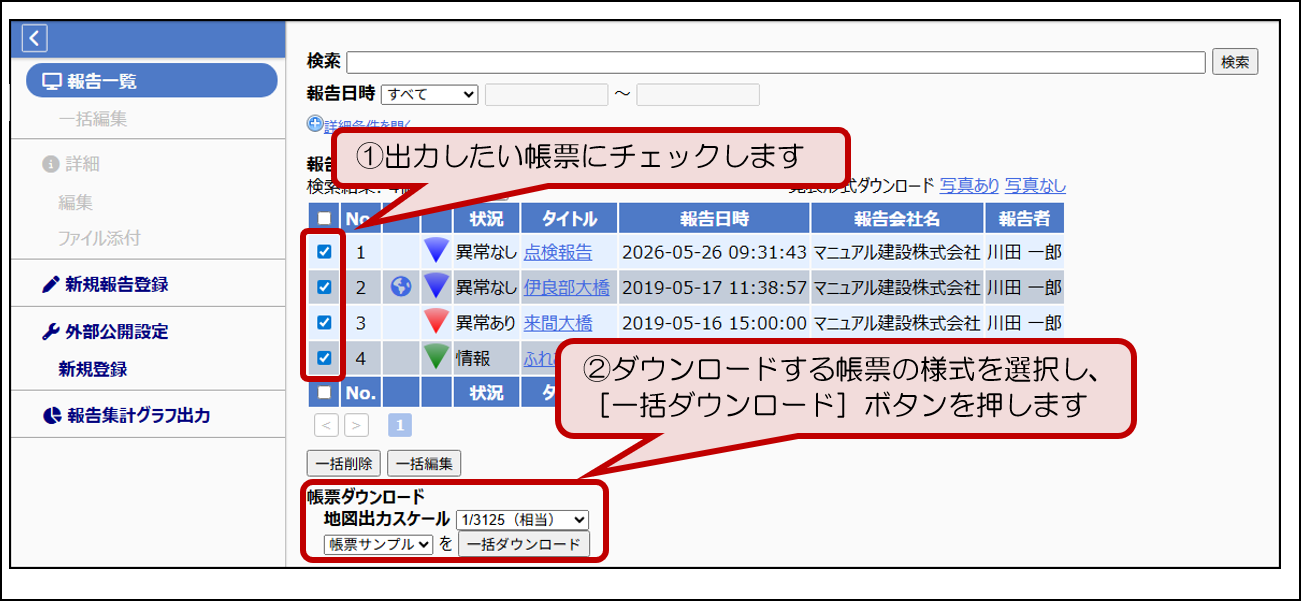Sort by the top 状況 column header
Viewport: 1301px width, 601px height.
[x=486, y=218]
